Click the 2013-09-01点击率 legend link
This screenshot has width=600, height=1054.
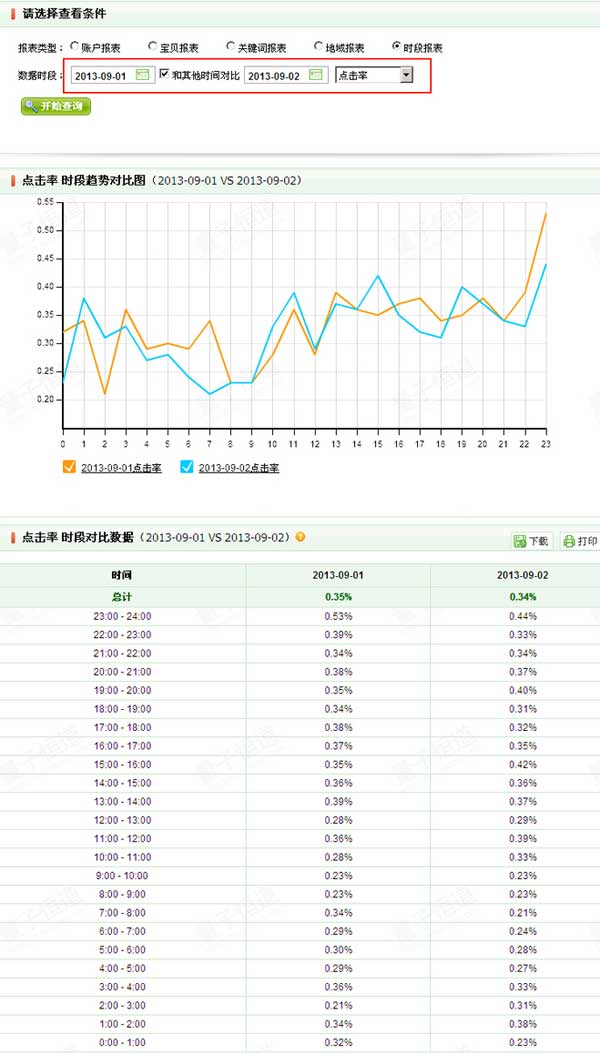click(x=122, y=468)
